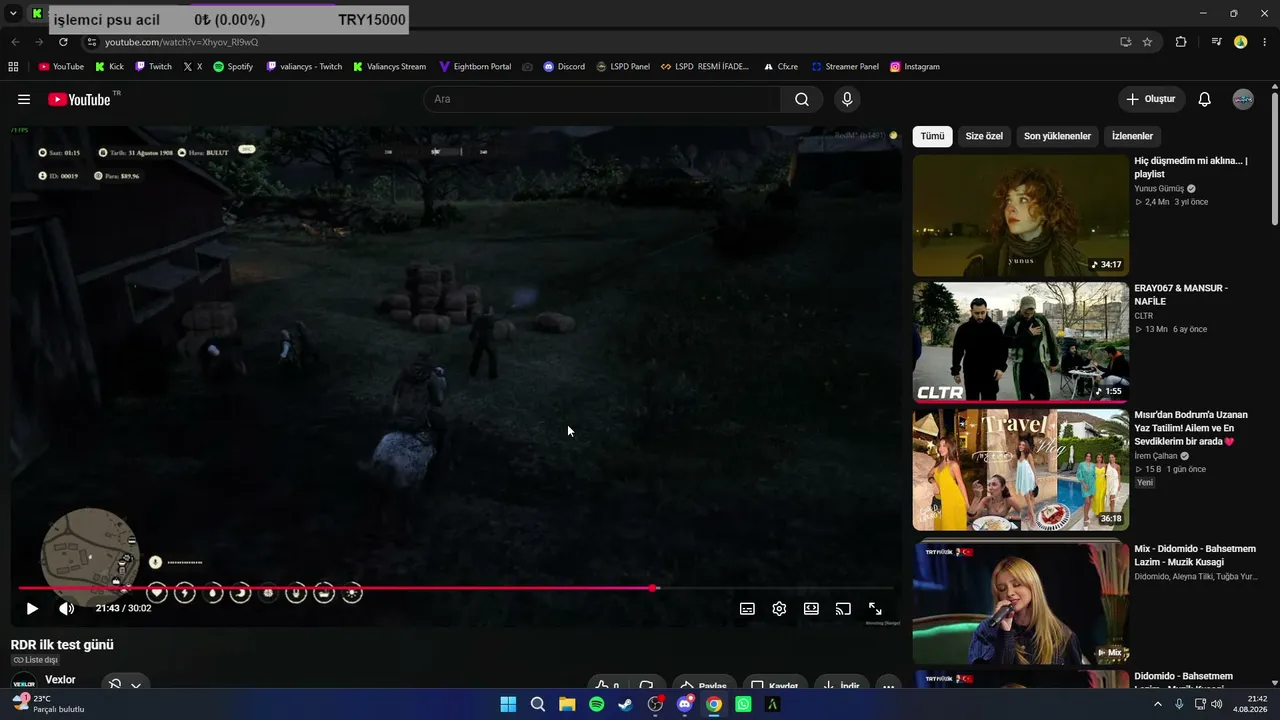
Task: Open the Discord bookmark
Action: (x=564, y=67)
